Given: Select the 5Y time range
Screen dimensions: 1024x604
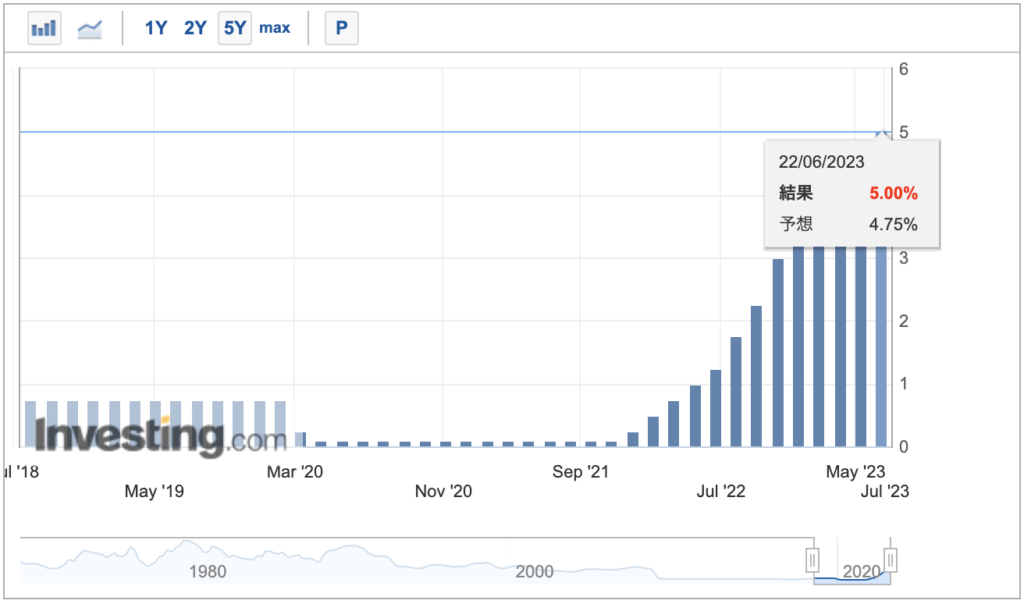Looking at the screenshot, I should (234, 28).
